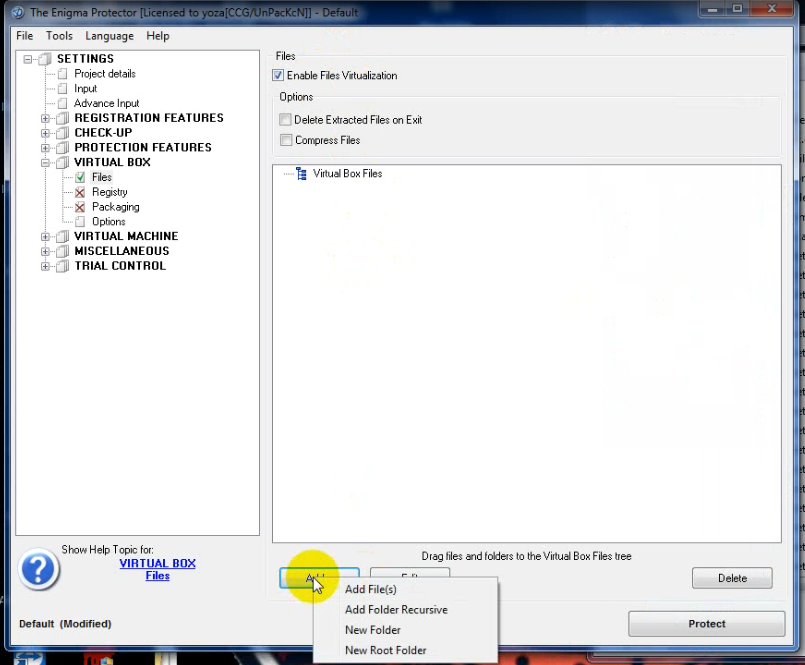Click red cross icon beside Packaging
Image resolution: width=805 pixels, height=665 pixels.
coord(80,207)
